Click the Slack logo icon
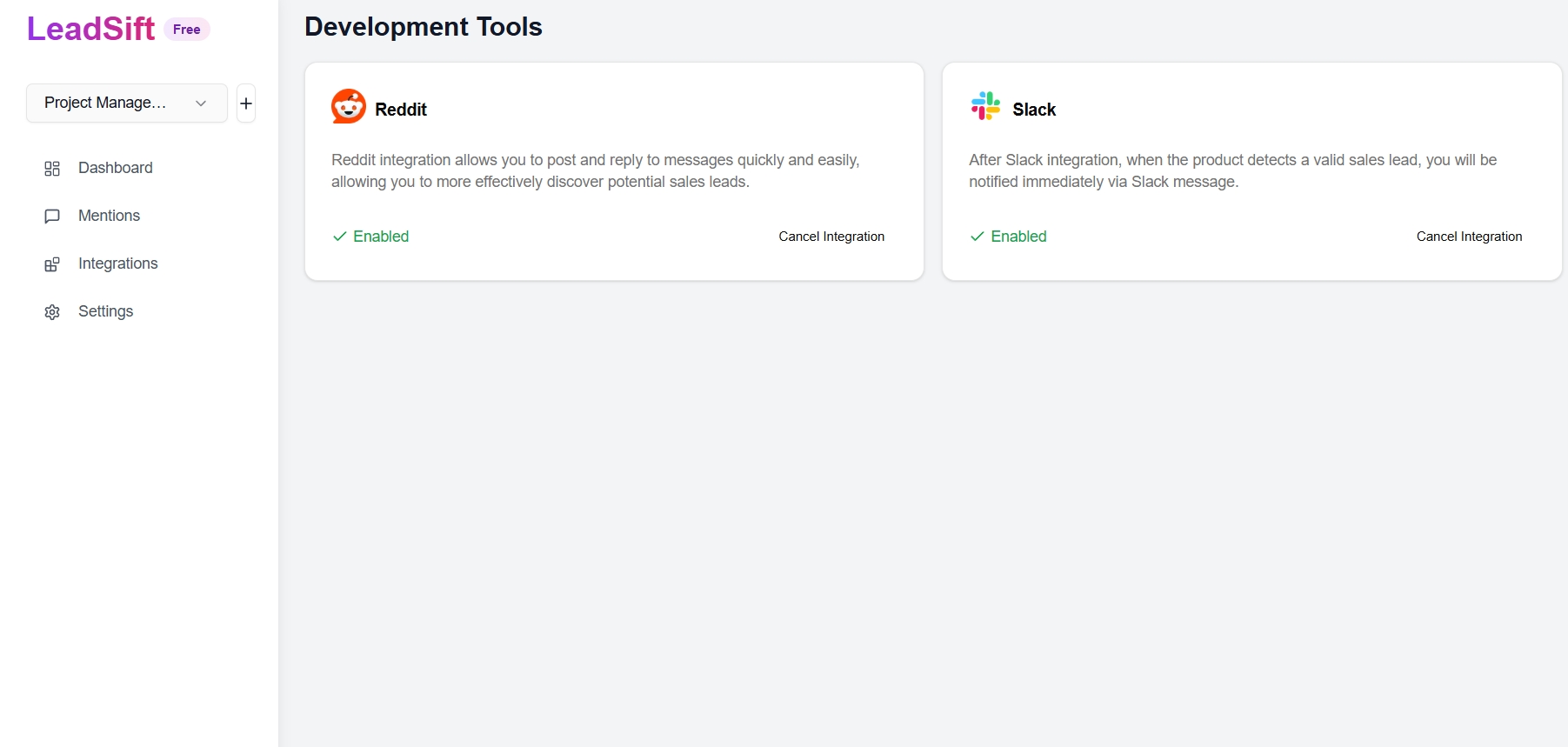The width and height of the screenshot is (1568, 747). pyautogui.click(x=985, y=106)
